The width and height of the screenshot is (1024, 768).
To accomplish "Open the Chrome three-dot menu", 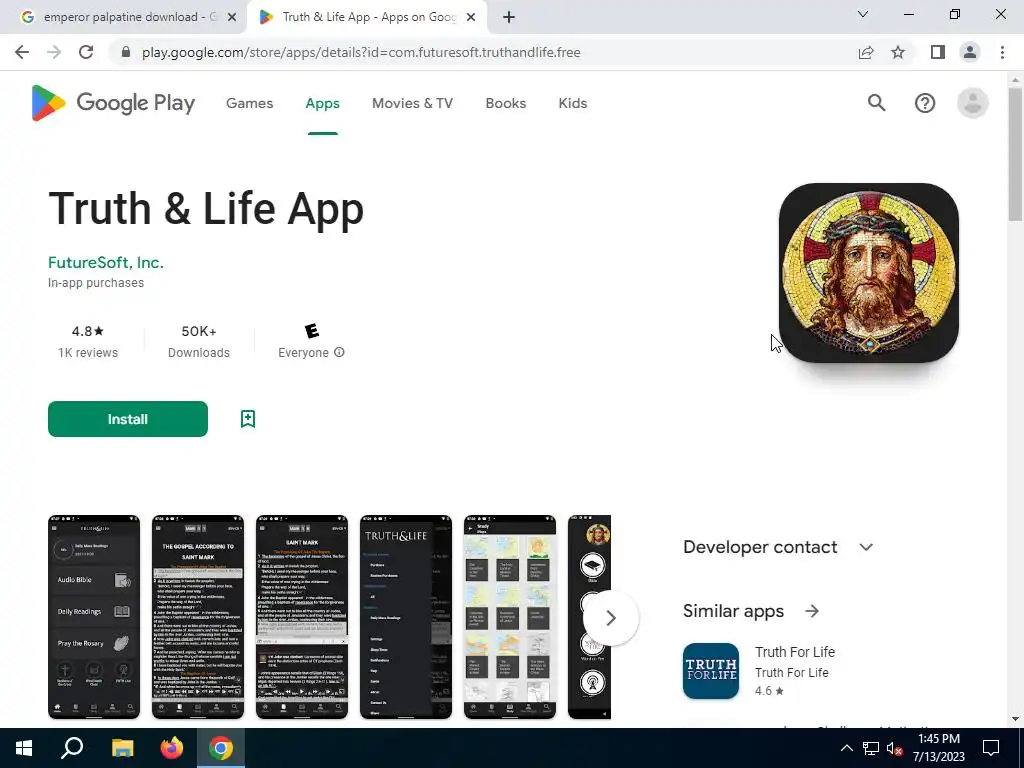I will (x=1002, y=52).
